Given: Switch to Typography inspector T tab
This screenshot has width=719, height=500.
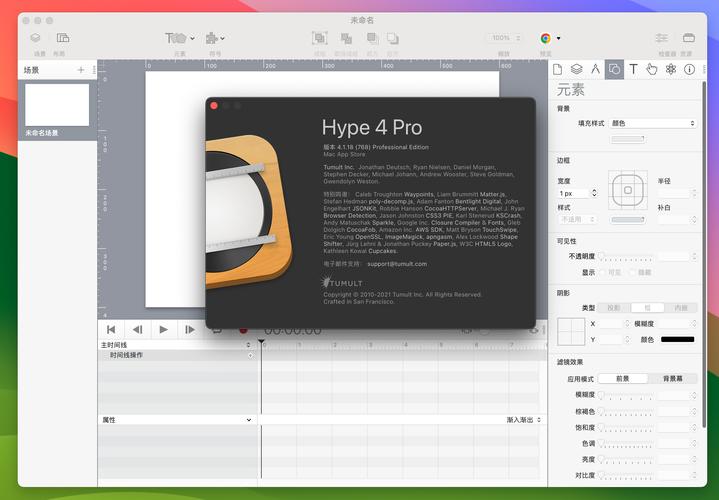Looking at the screenshot, I should 633,69.
